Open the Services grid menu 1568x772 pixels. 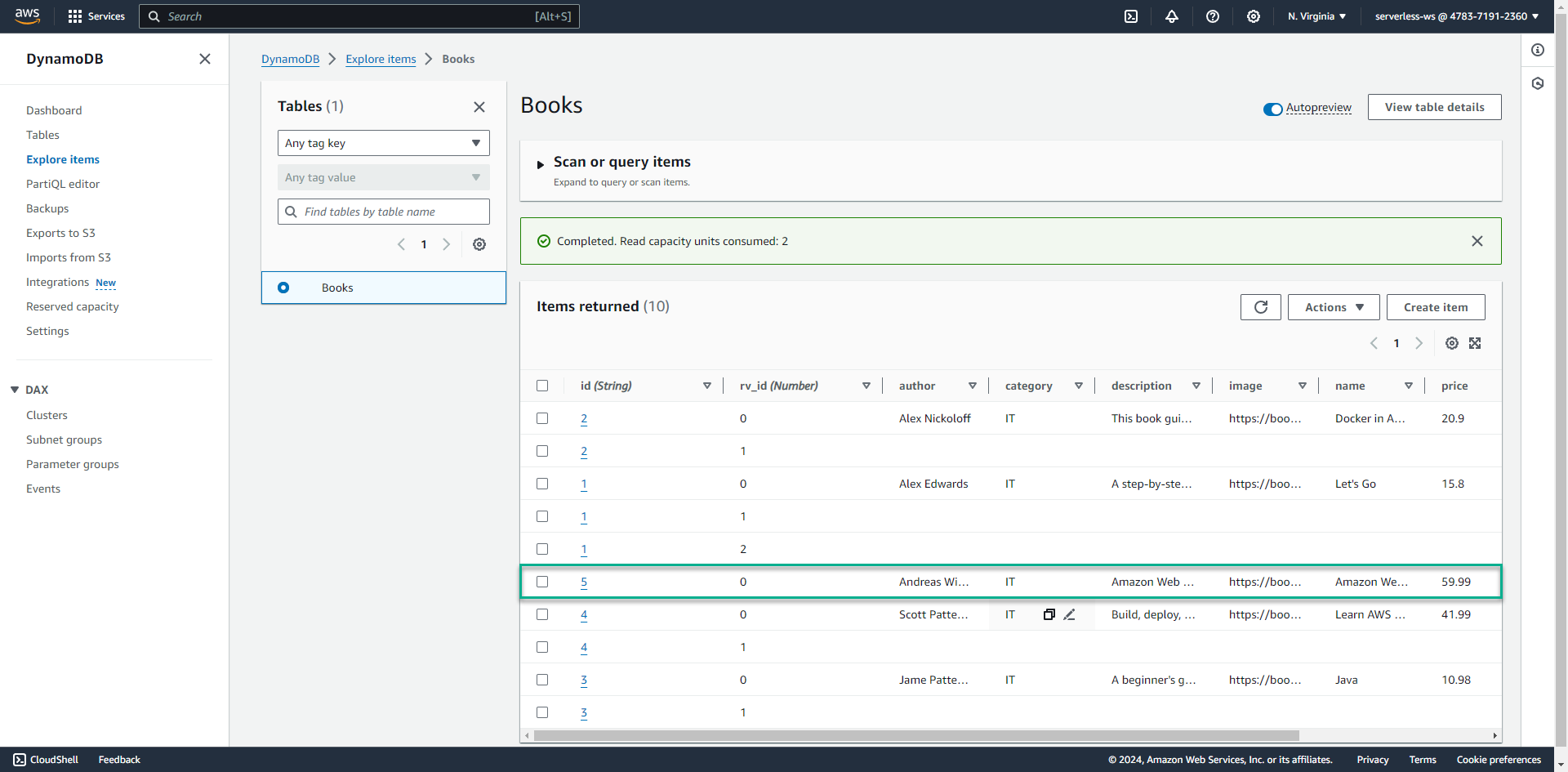click(96, 16)
